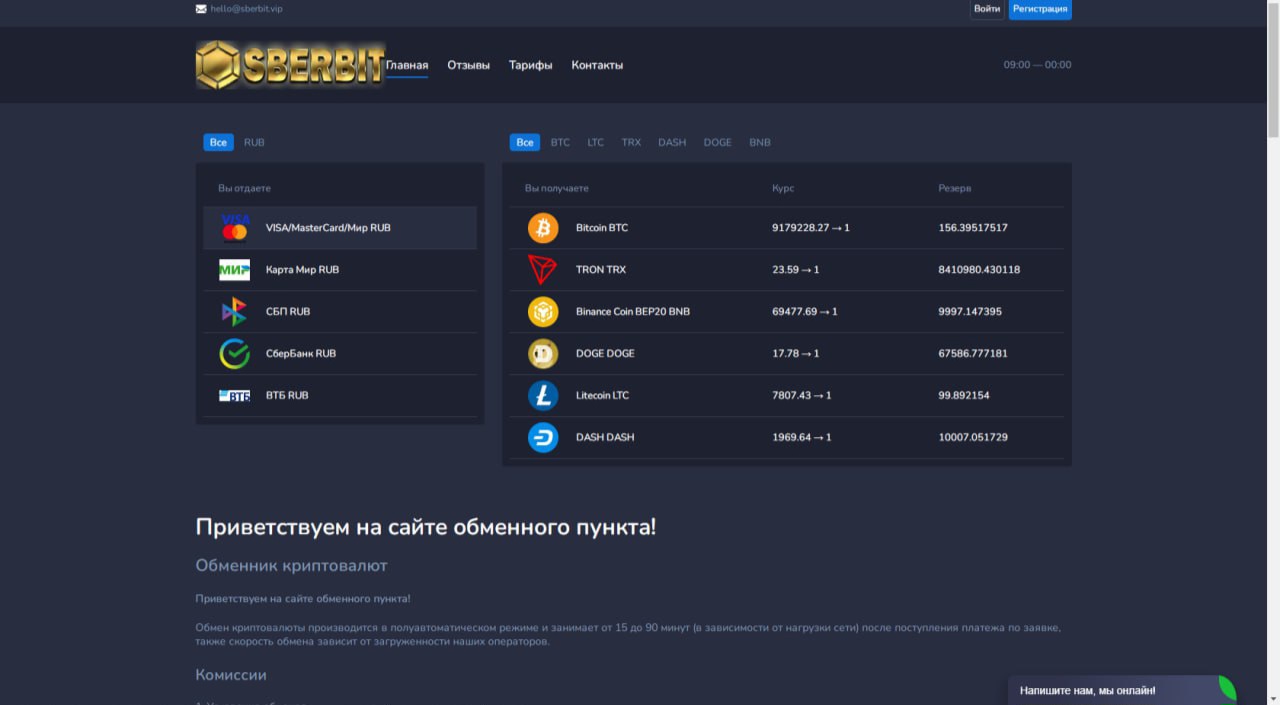This screenshot has width=1280, height=705.
Task: Select the Все filter above Вы получаете
Action: pyautogui.click(x=525, y=142)
